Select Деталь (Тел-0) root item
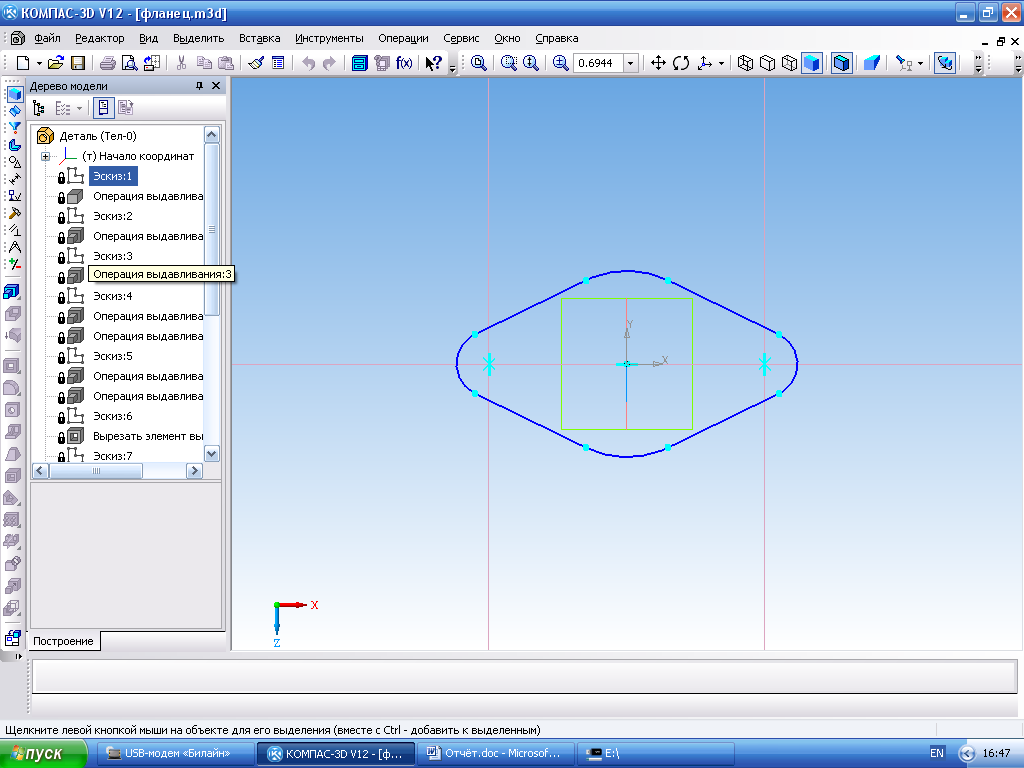1024x768 pixels. (x=98, y=136)
